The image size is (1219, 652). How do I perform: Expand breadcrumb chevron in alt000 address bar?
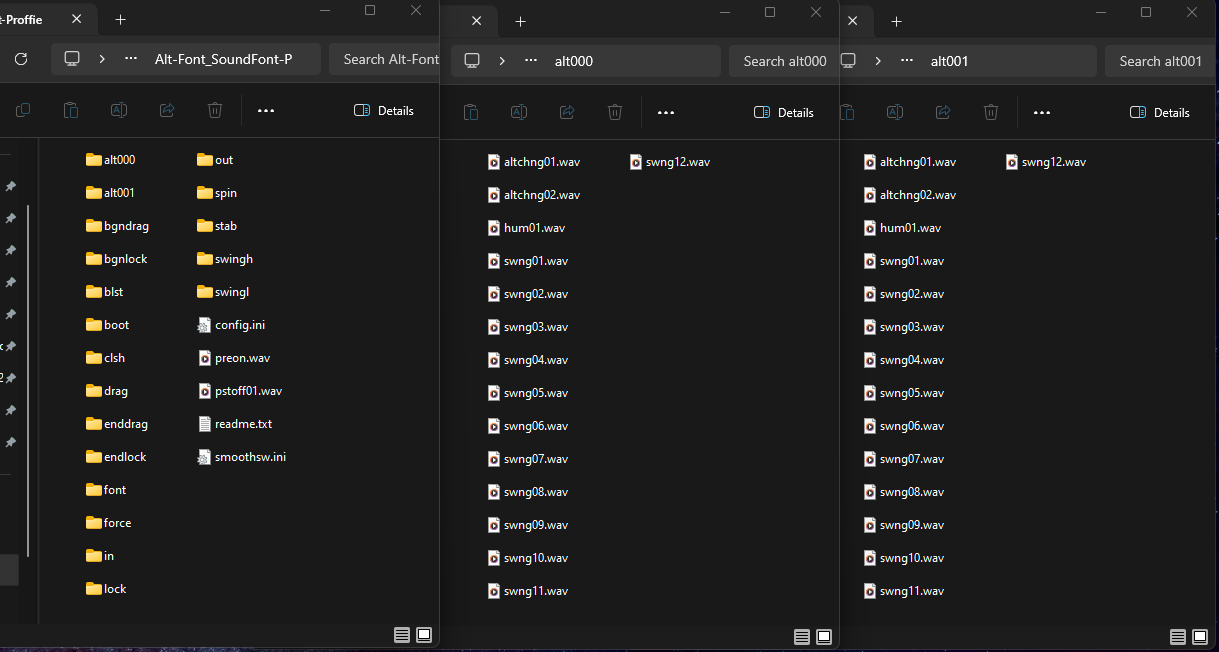click(x=502, y=61)
